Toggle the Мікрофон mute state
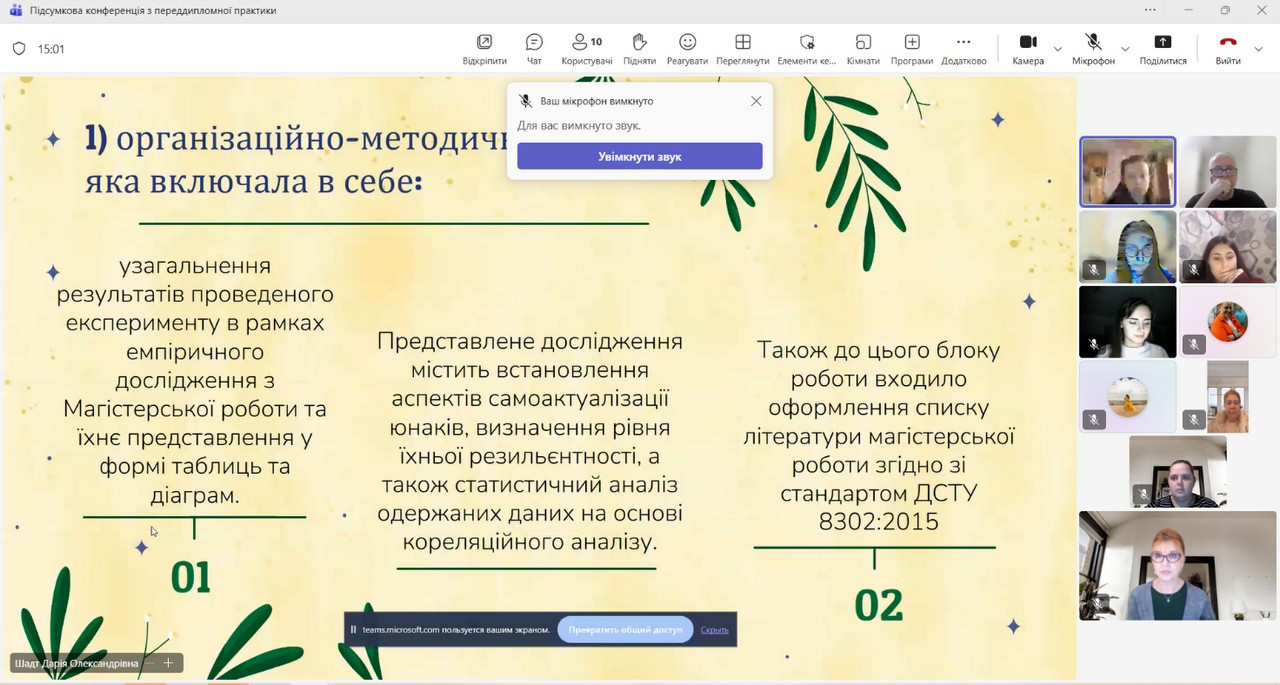Screen dimensions: 1280x685 pos(1093,48)
